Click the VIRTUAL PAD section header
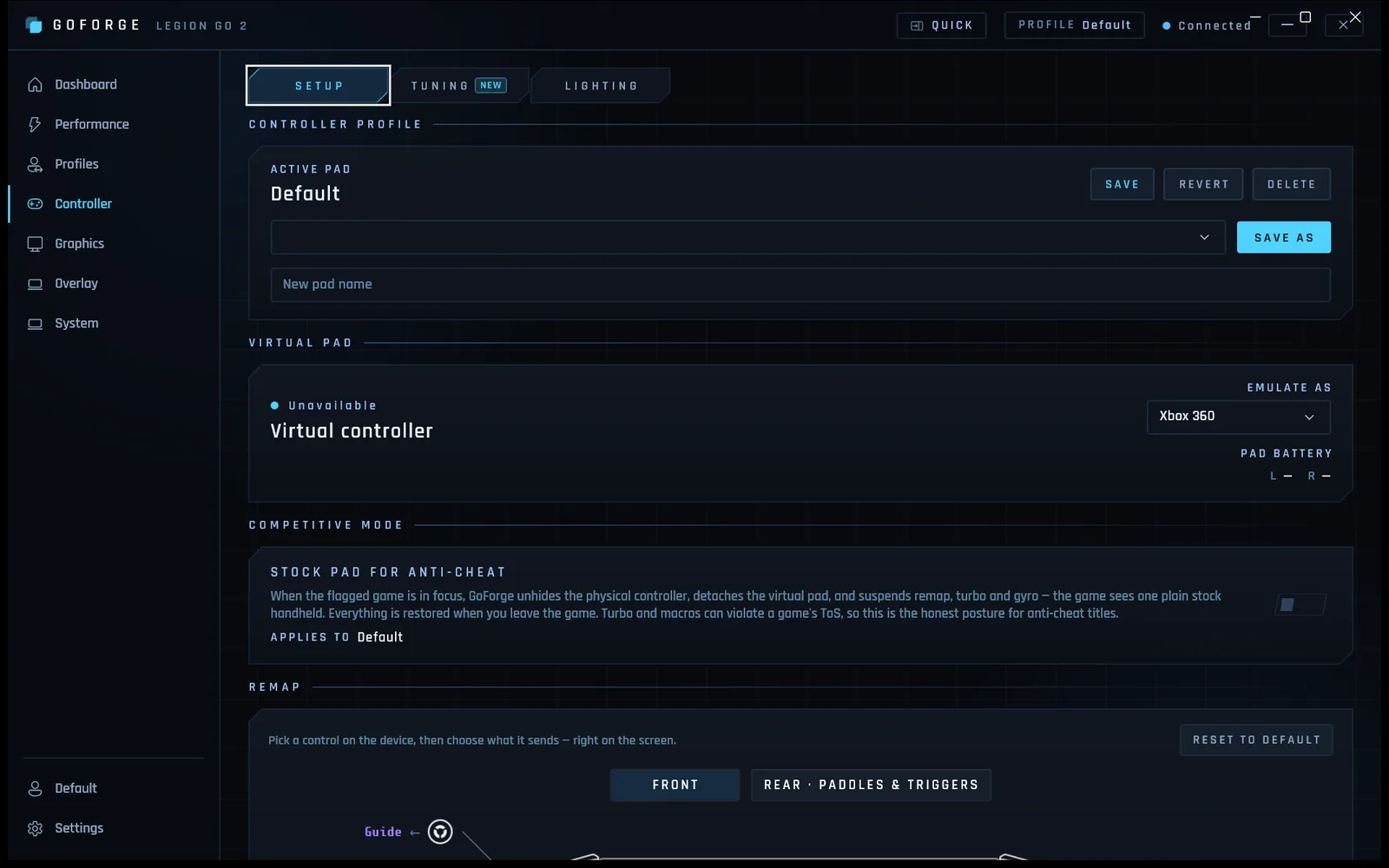 (300, 343)
